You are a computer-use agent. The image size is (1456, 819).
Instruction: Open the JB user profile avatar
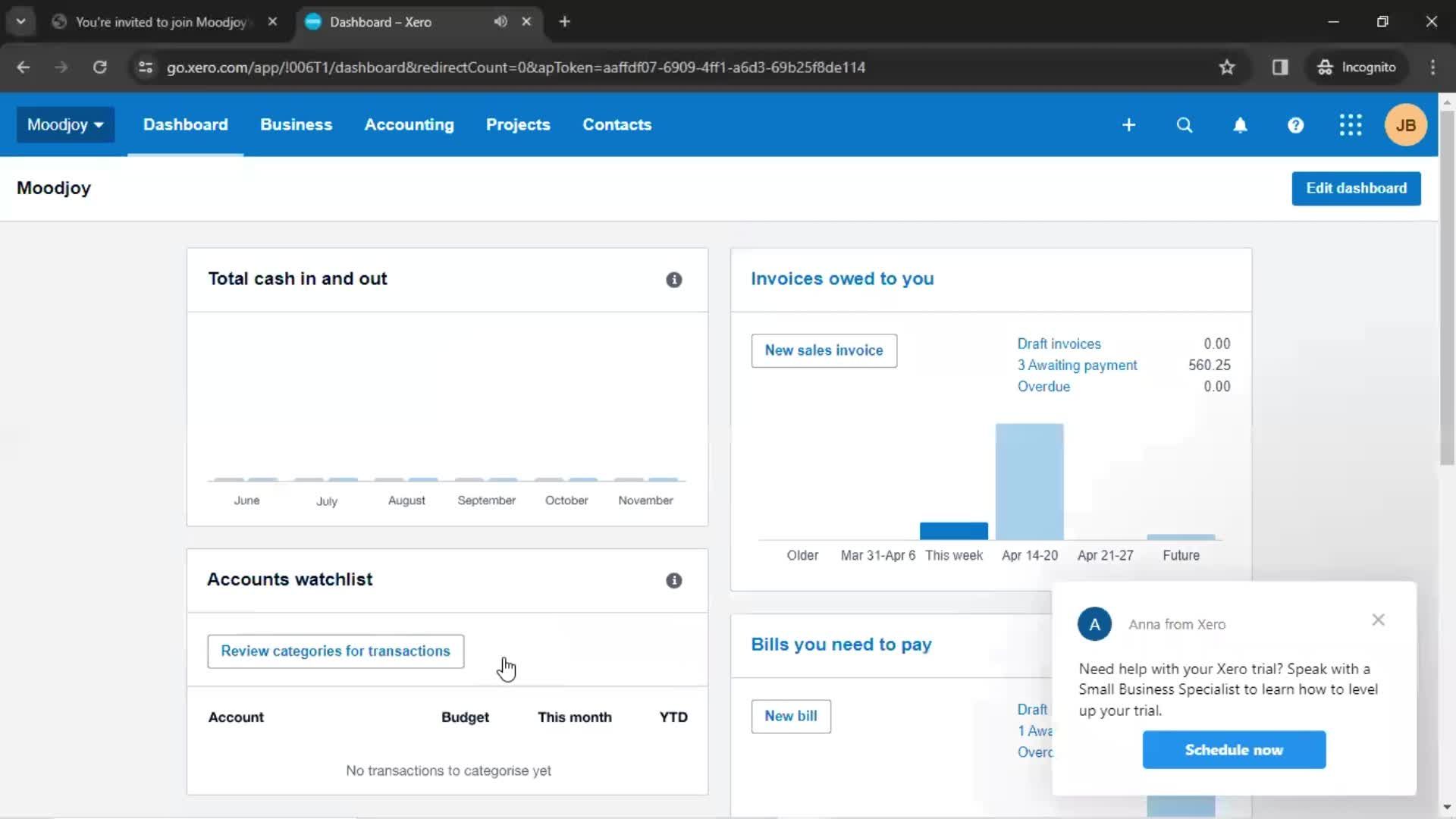click(x=1406, y=125)
